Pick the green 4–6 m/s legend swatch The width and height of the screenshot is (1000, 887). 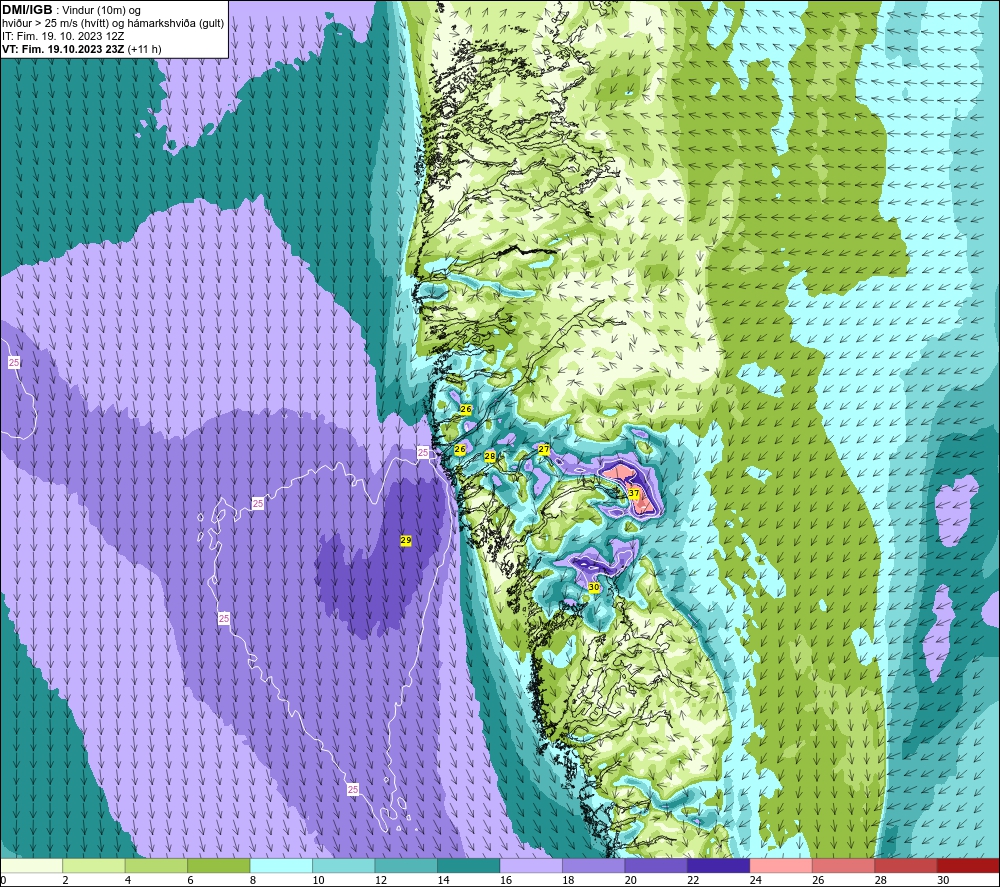click(156, 866)
